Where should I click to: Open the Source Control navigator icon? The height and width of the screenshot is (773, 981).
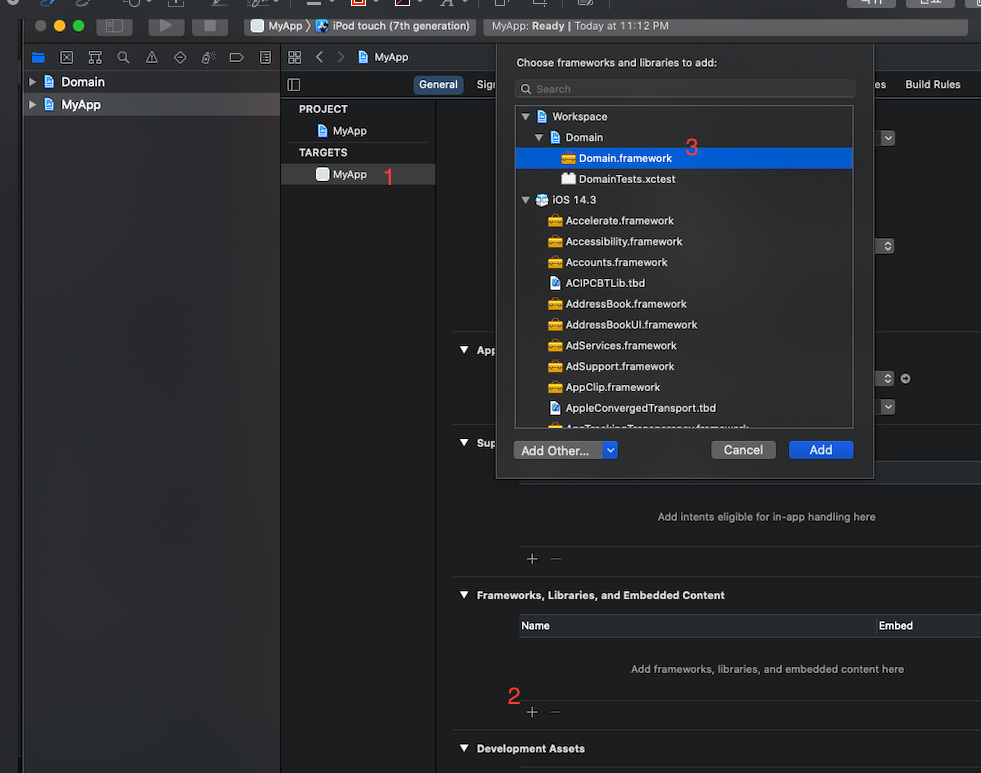pyautogui.click(x=66, y=58)
